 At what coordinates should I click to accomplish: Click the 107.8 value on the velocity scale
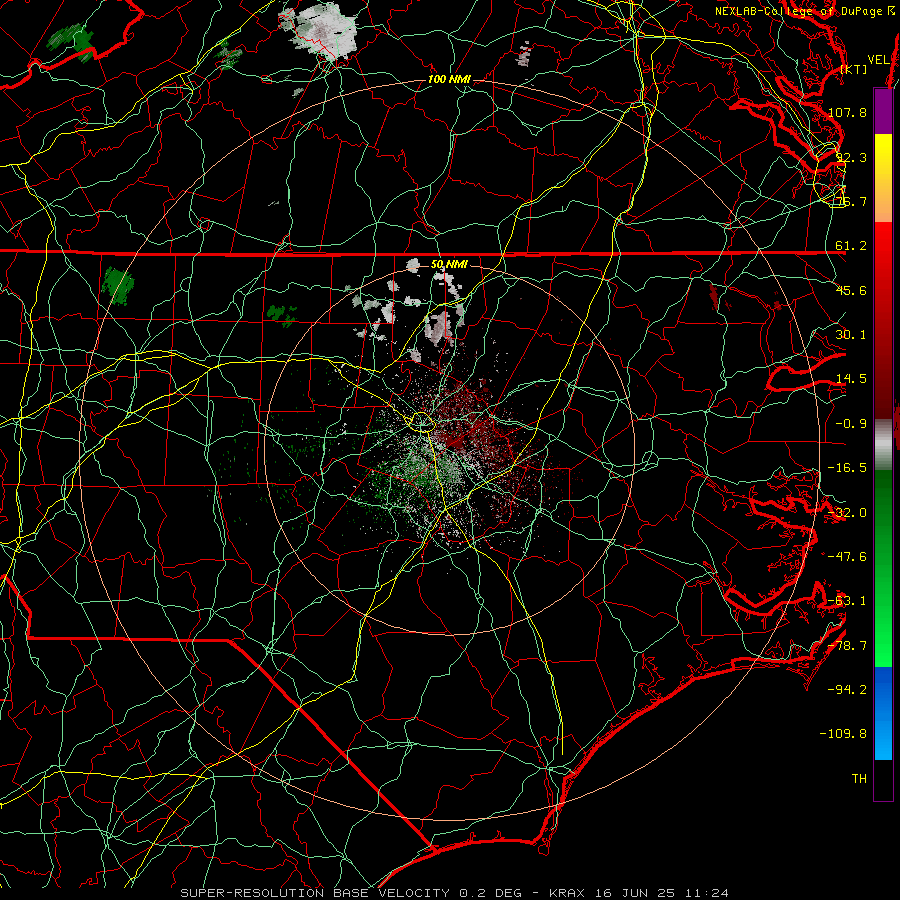coord(847,112)
